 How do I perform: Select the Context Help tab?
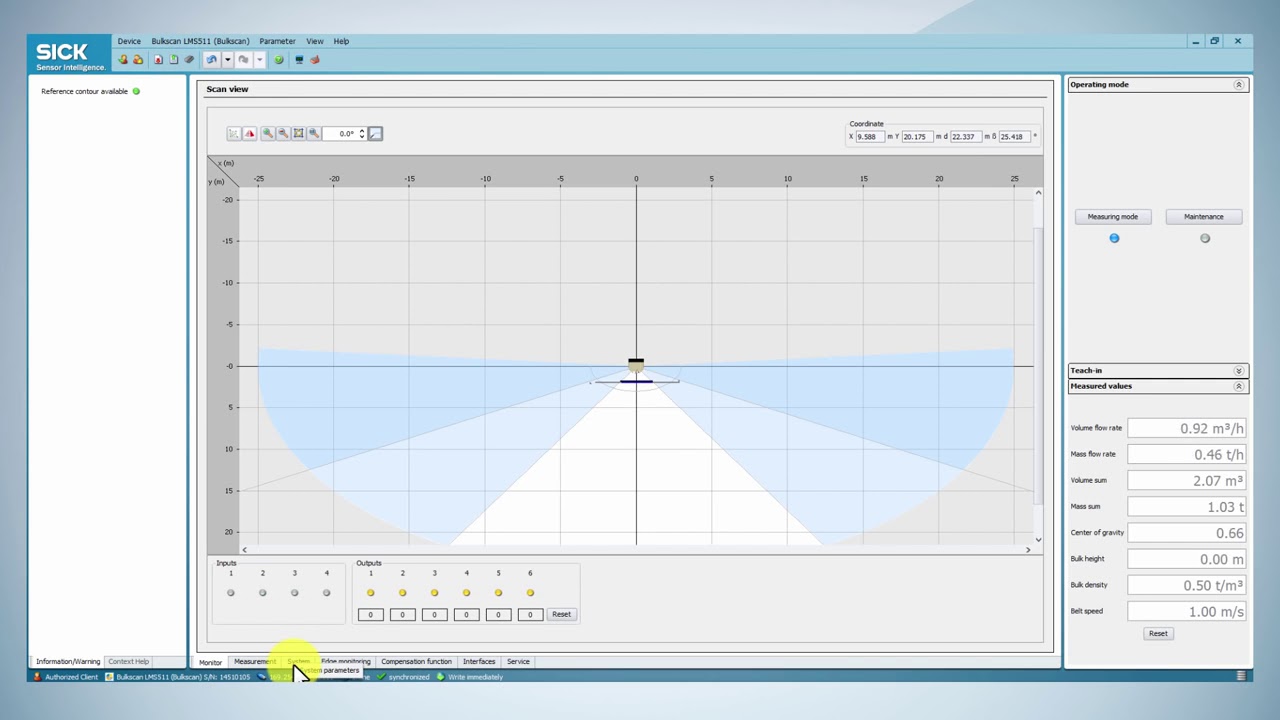pyautogui.click(x=128, y=661)
